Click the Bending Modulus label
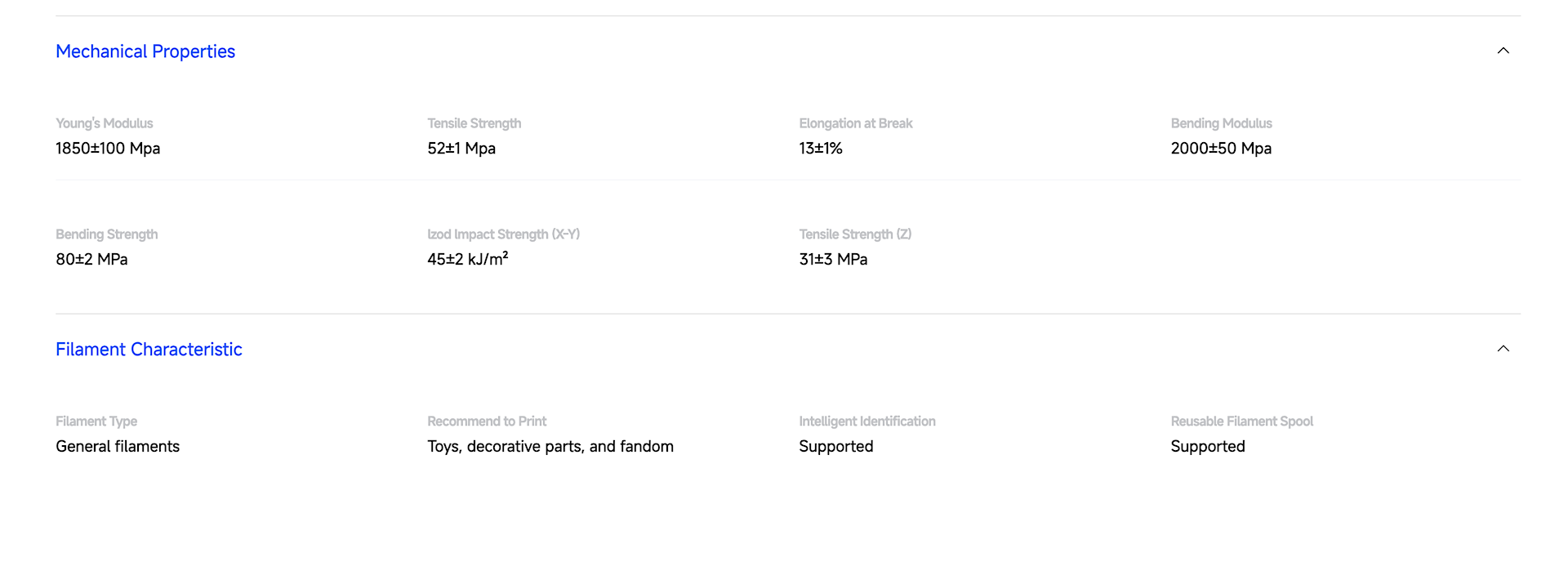The image size is (1568, 562). click(x=1222, y=123)
